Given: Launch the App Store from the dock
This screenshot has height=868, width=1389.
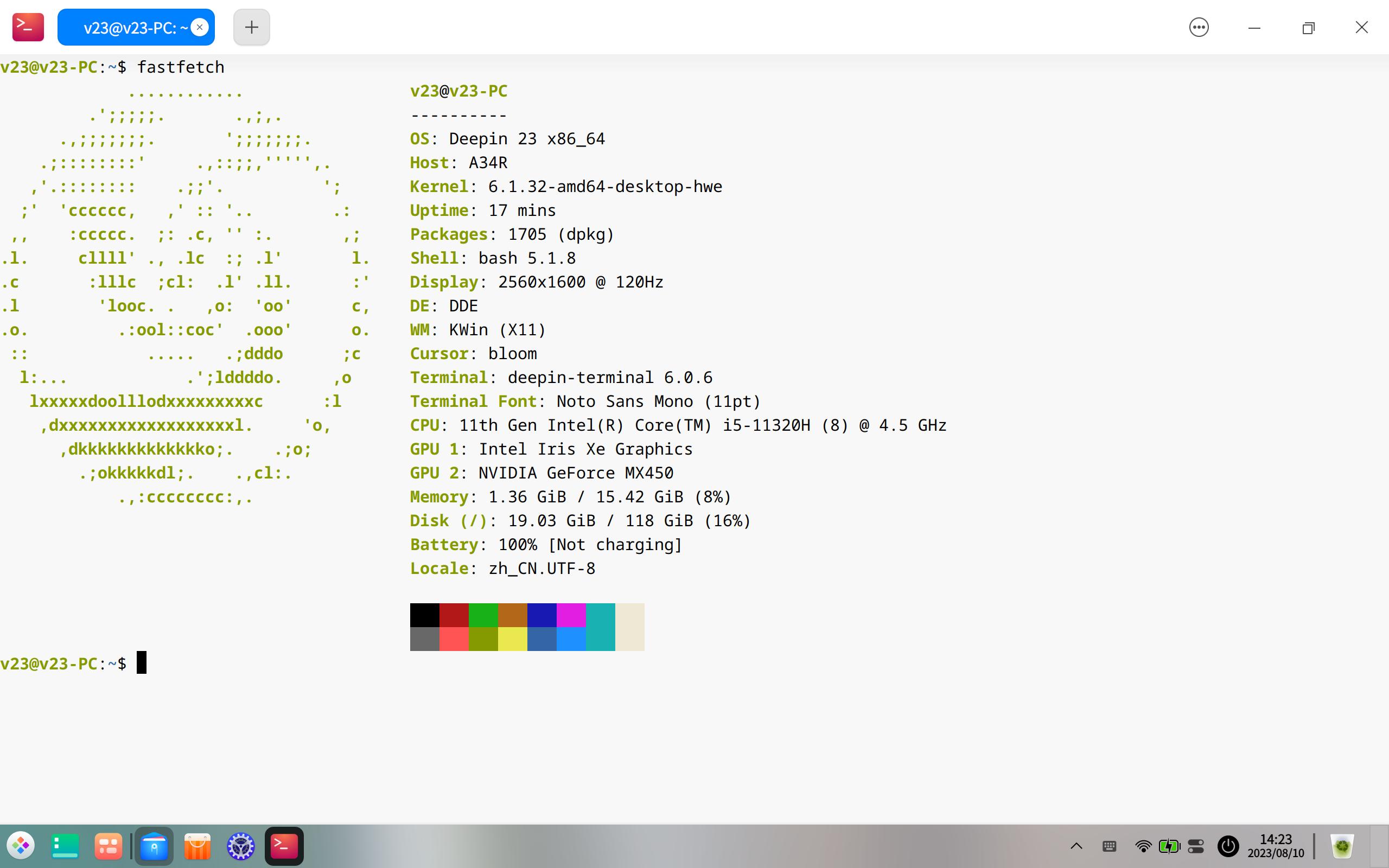Looking at the screenshot, I should [x=197, y=846].
